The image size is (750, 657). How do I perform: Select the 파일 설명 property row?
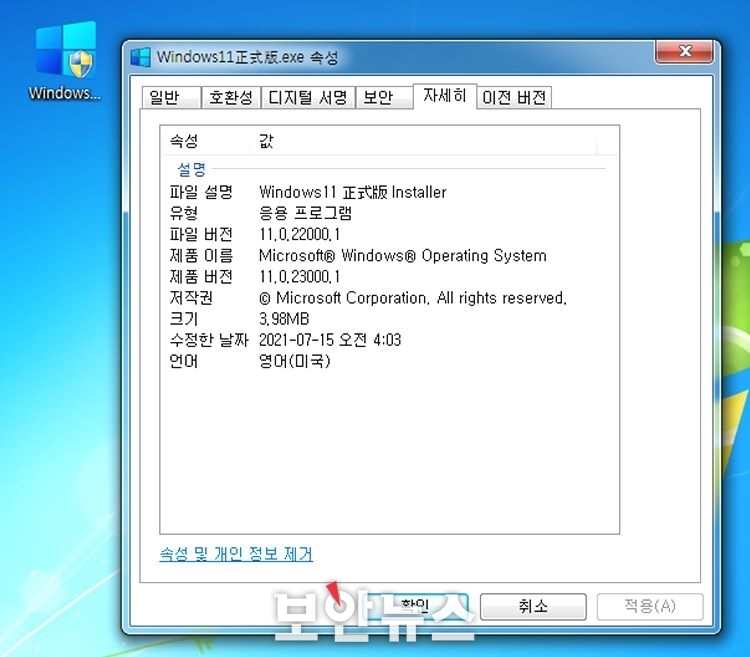pos(389,192)
